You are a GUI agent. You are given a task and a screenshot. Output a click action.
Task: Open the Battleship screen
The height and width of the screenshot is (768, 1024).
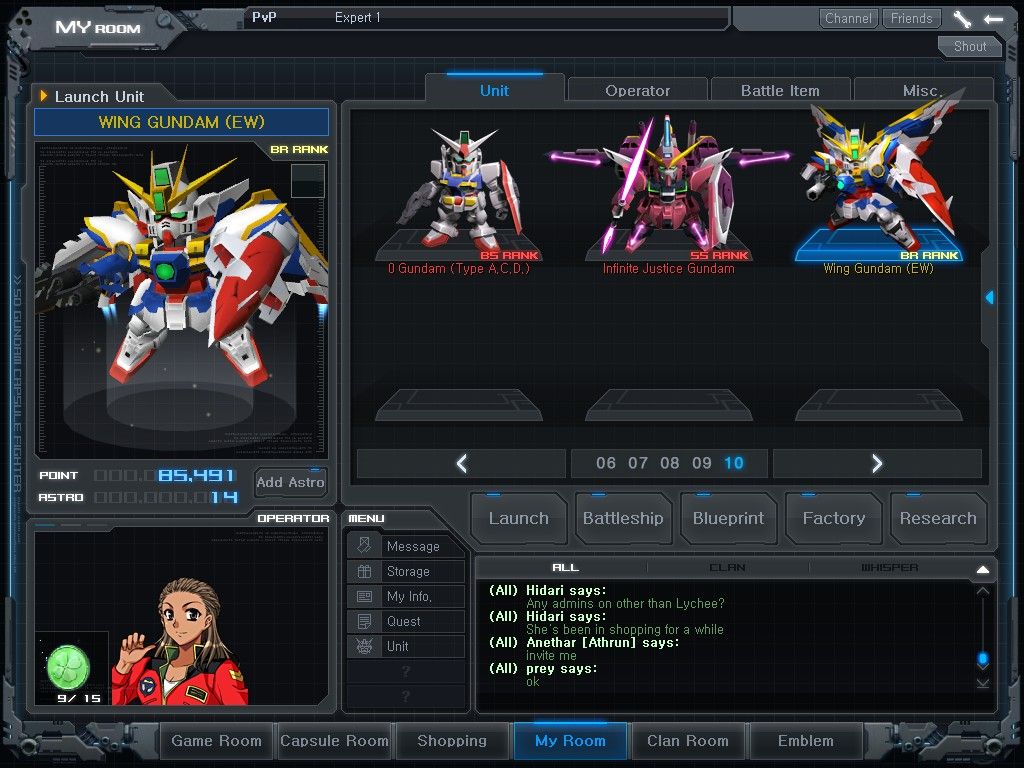click(623, 519)
